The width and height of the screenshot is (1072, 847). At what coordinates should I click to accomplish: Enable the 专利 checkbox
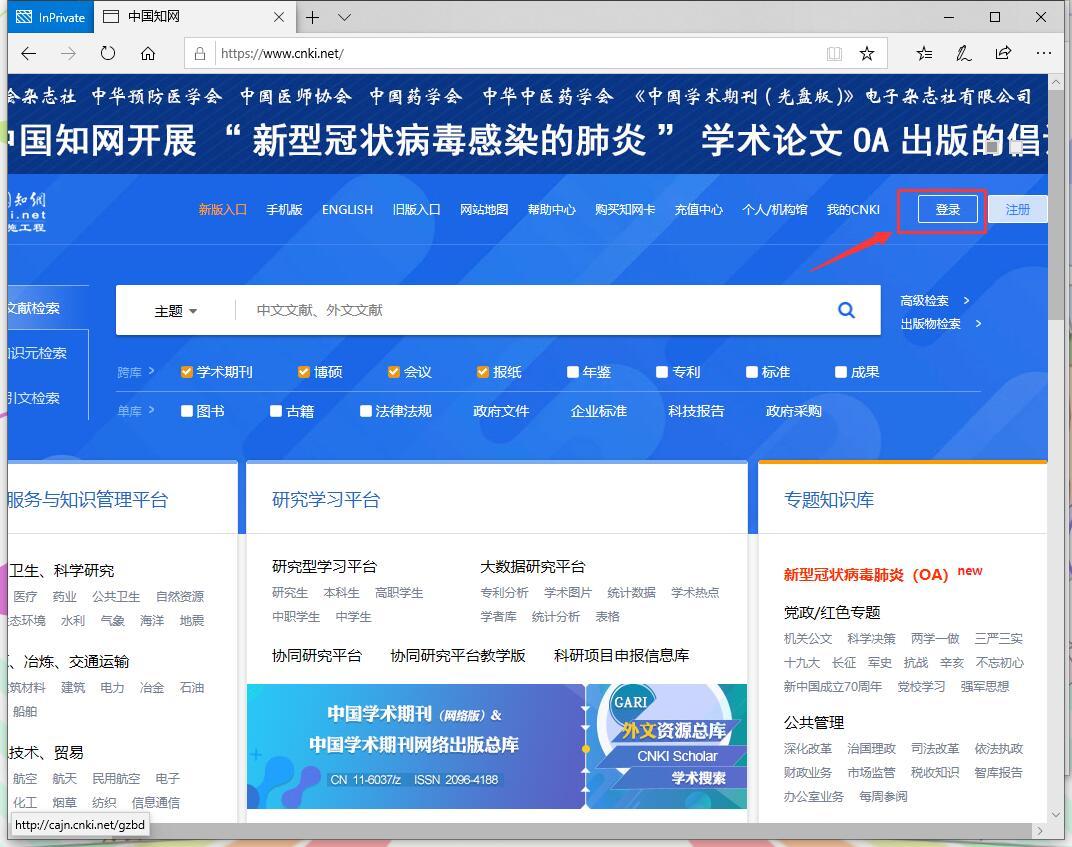(662, 371)
